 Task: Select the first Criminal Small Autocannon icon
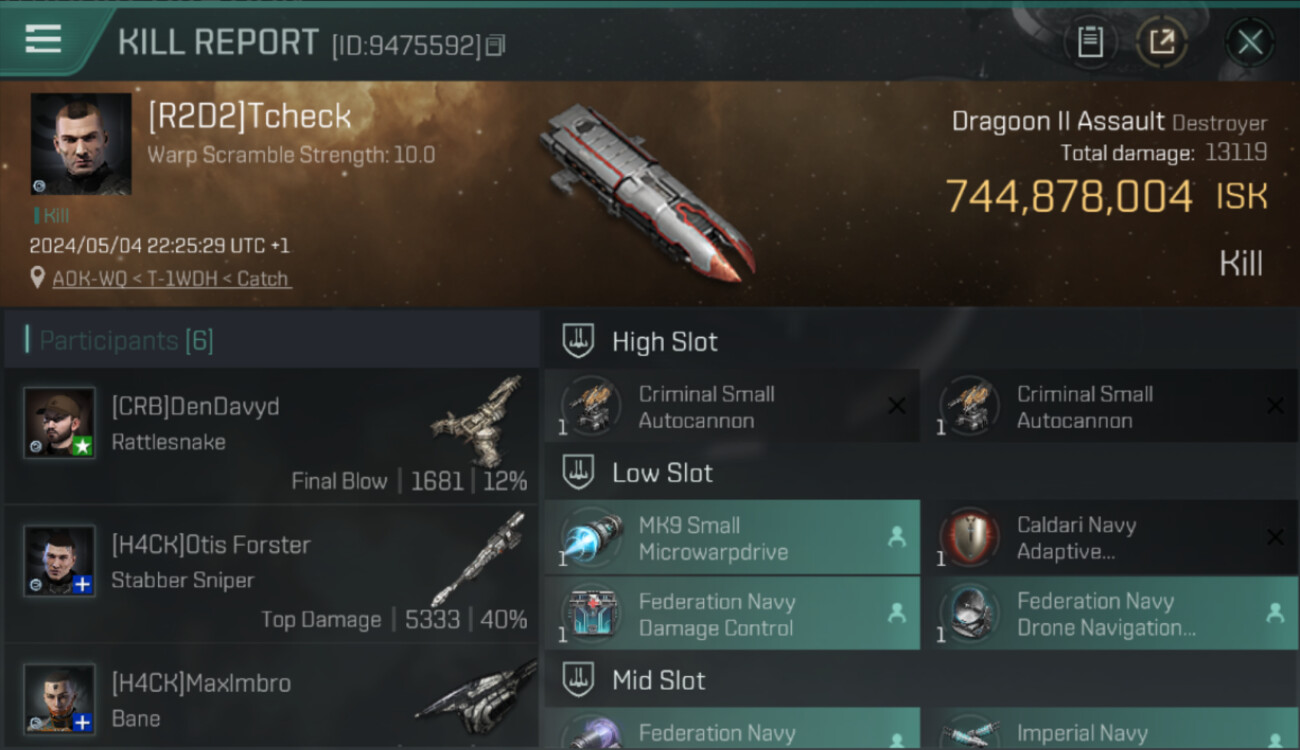591,406
